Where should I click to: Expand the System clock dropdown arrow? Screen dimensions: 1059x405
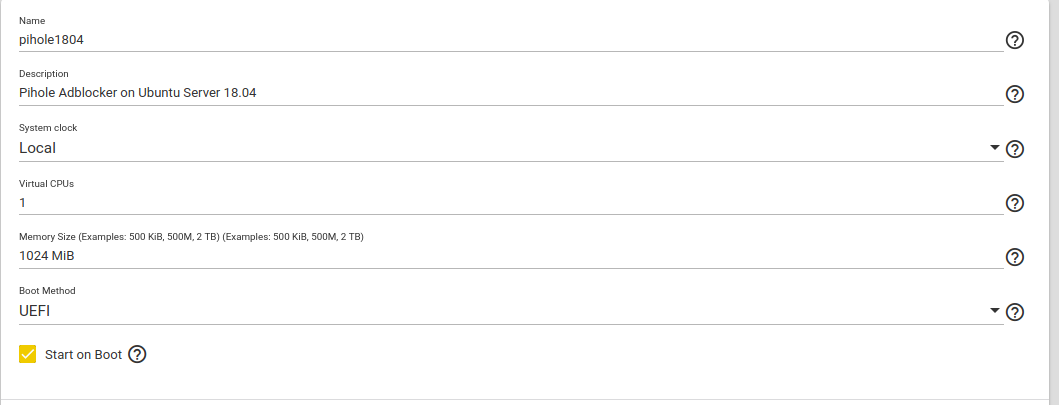pos(994,148)
